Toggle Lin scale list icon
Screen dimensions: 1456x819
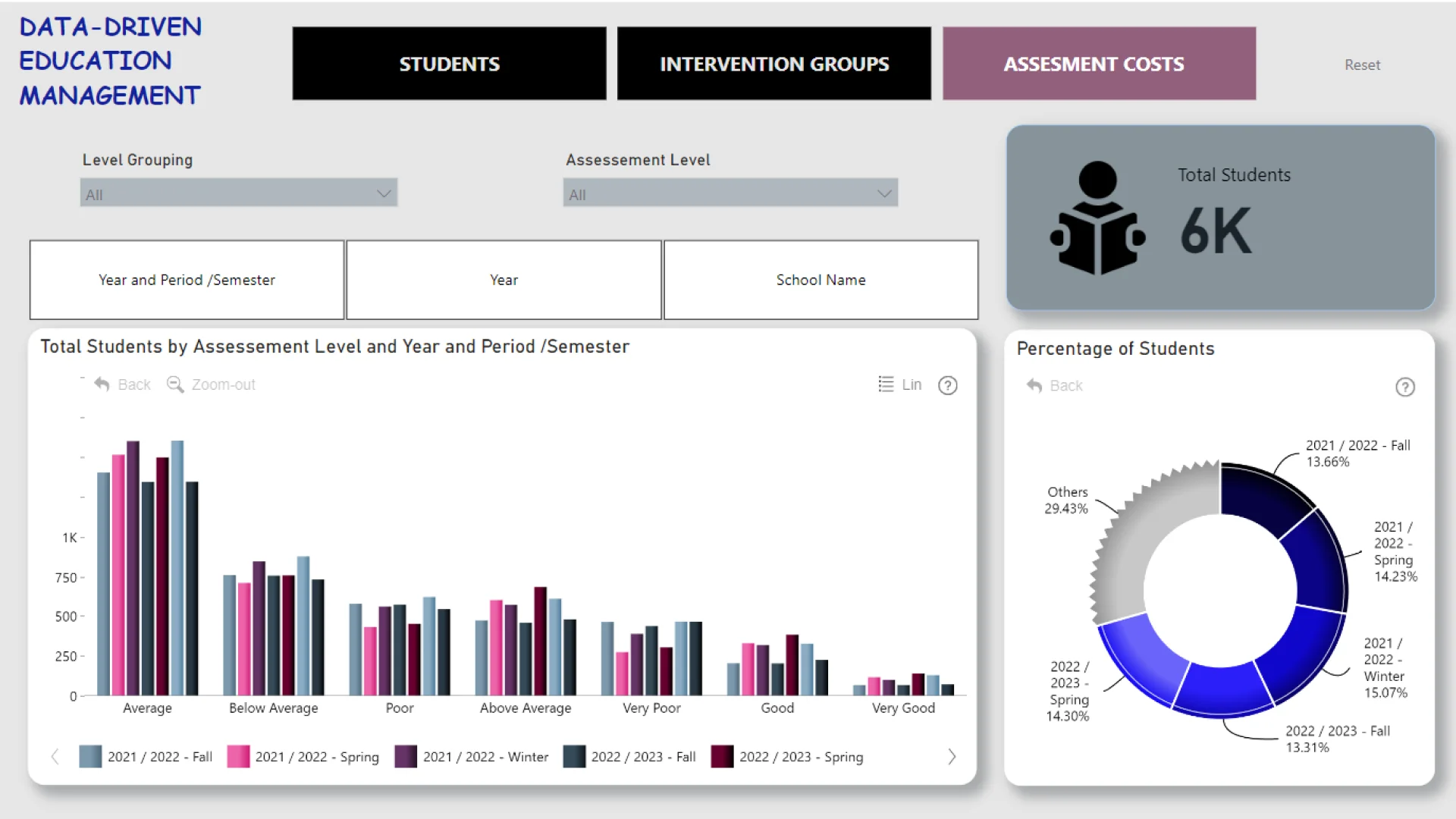pyautogui.click(x=886, y=384)
